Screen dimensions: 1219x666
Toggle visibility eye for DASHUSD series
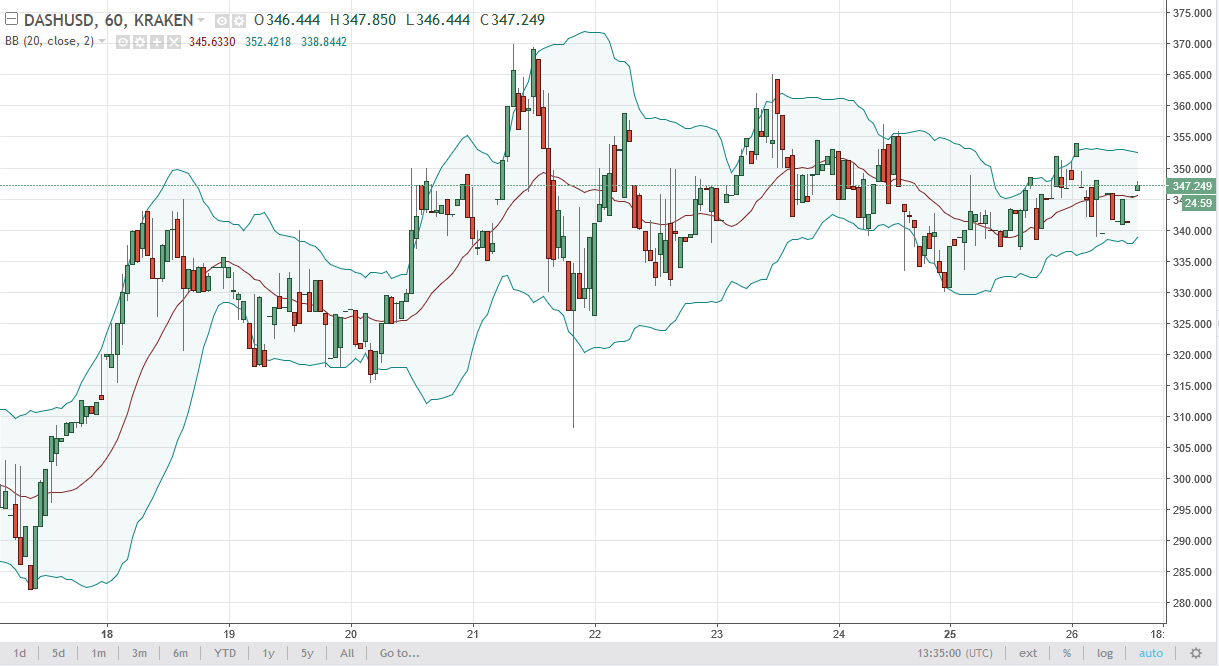[x=222, y=21]
